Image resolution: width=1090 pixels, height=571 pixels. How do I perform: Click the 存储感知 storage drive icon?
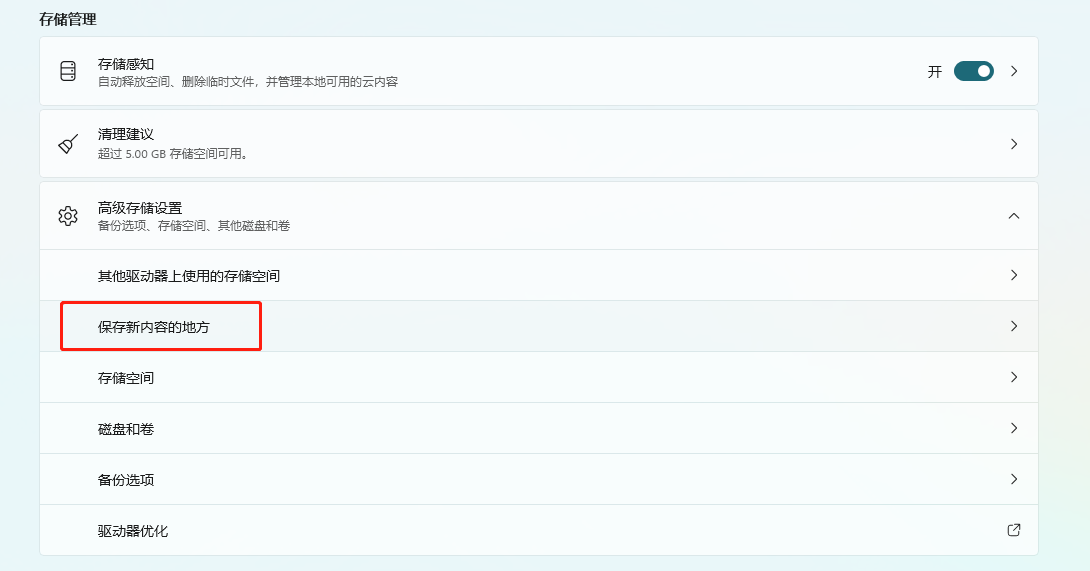(68, 71)
